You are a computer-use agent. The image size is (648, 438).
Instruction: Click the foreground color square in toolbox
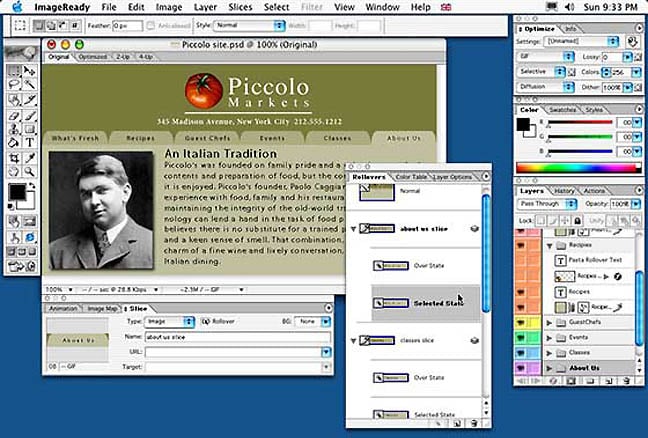point(17,192)
